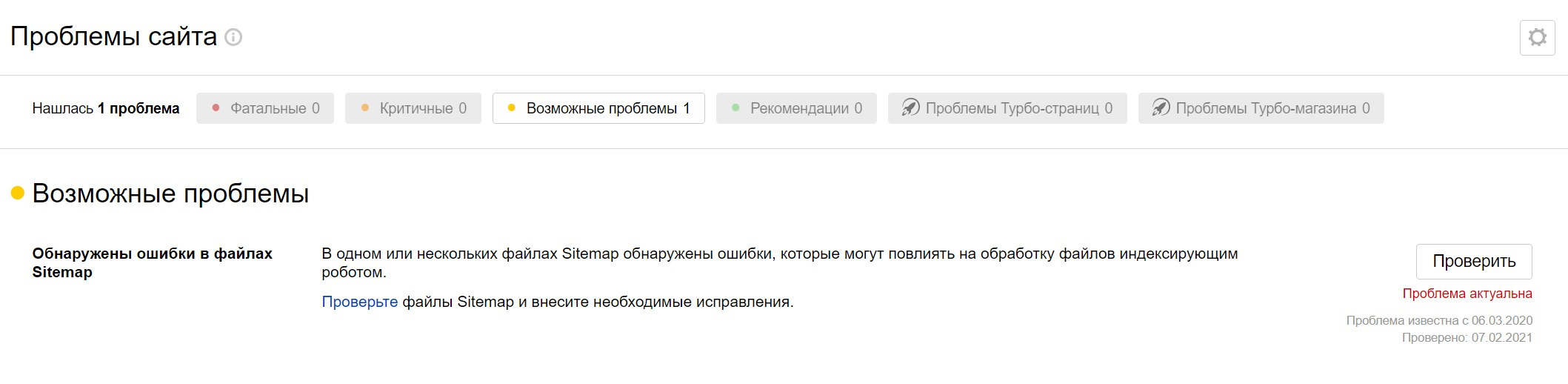
Task: Open the settings gear
Action: (1537, 37)
